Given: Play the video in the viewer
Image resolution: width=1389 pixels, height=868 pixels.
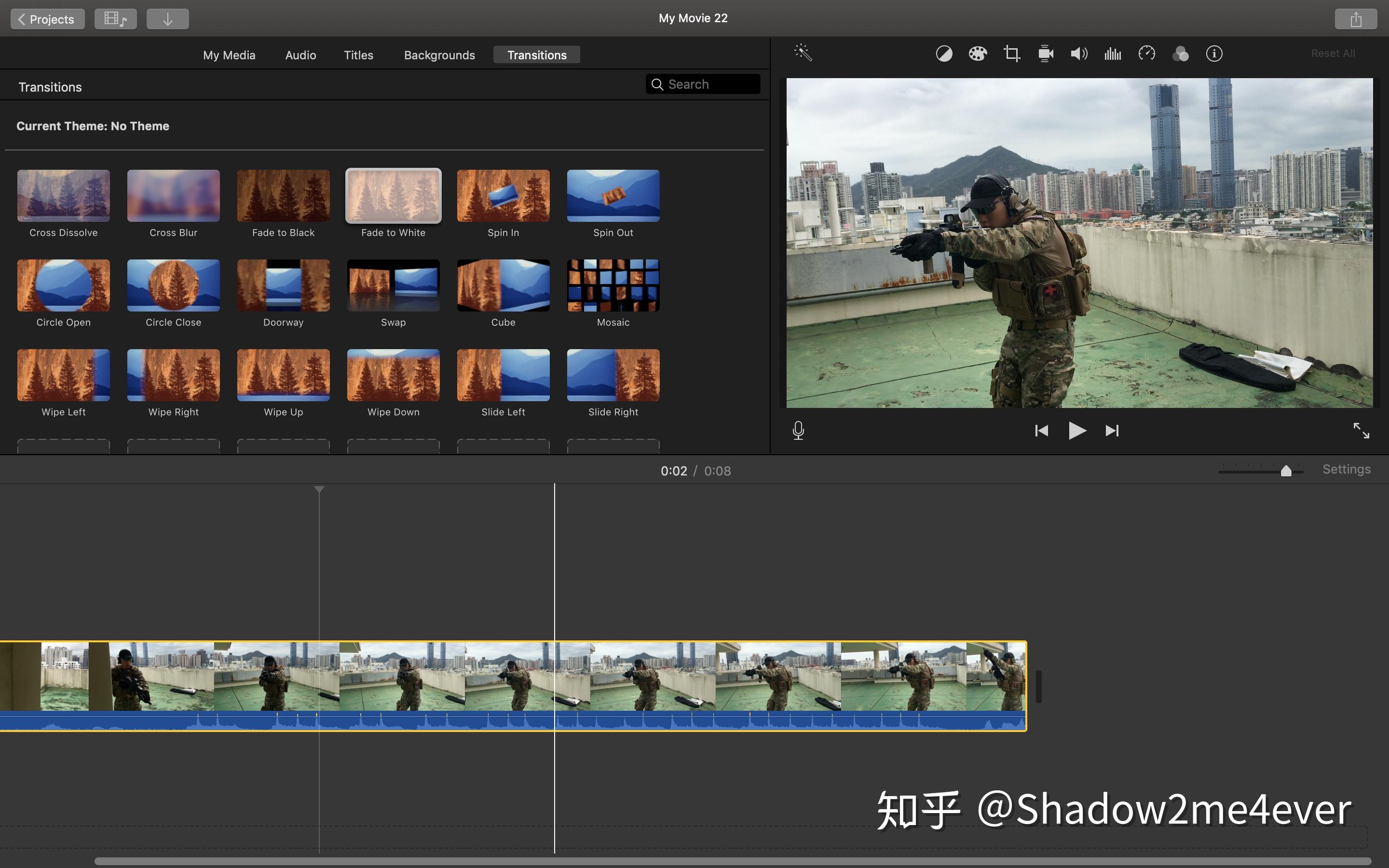Looking at the screenshot, I should (1077, 431).
